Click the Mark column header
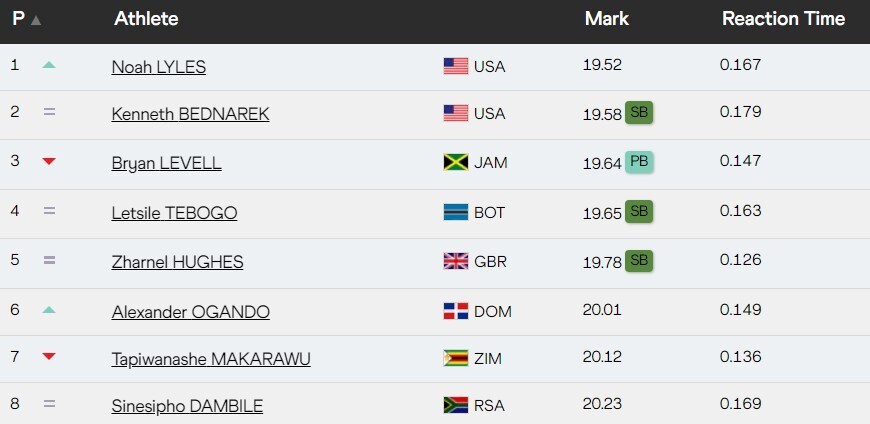 (x=606, y=19)
